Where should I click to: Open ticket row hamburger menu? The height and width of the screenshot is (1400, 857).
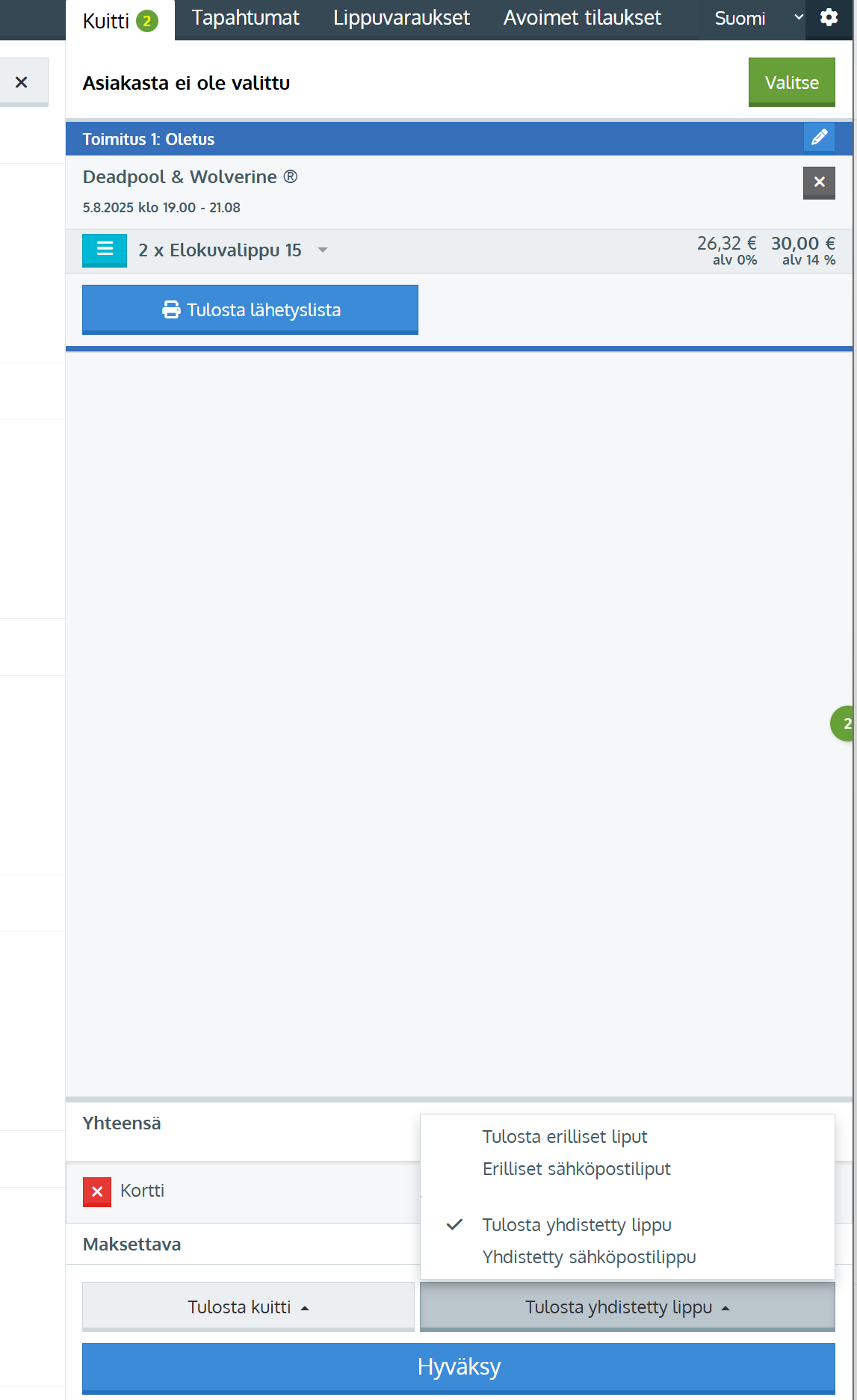105,250
